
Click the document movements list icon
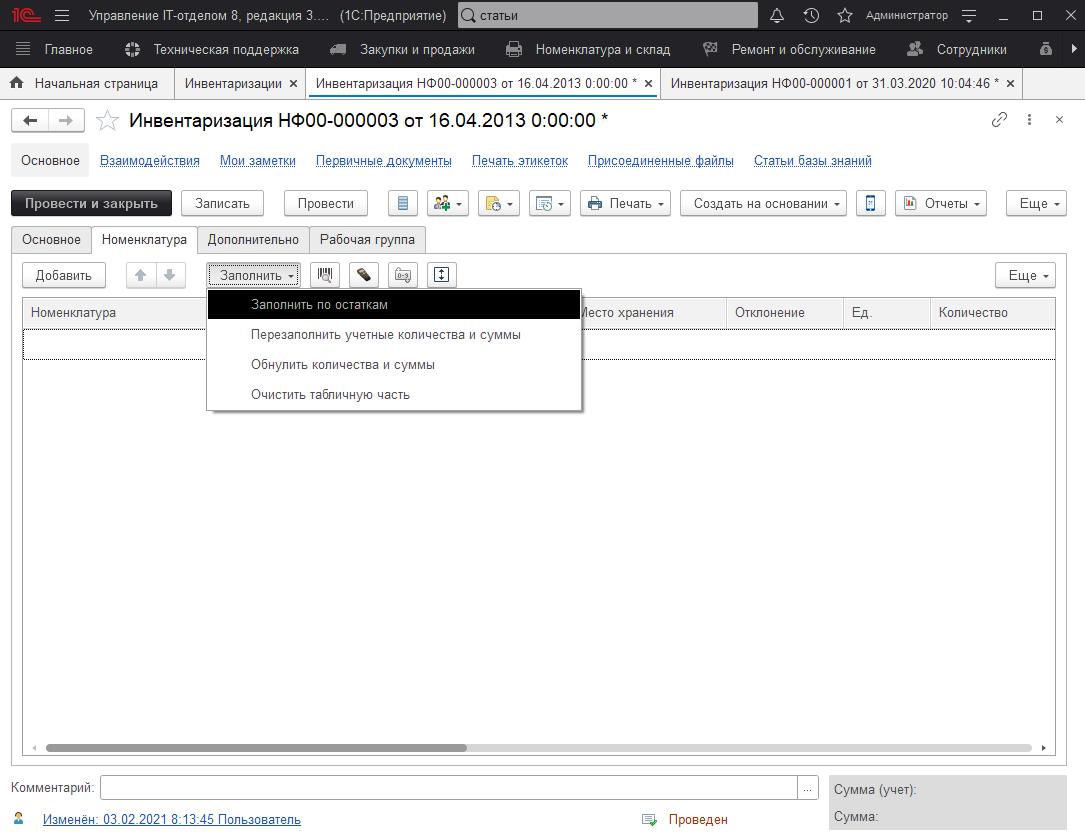point(403,203)
